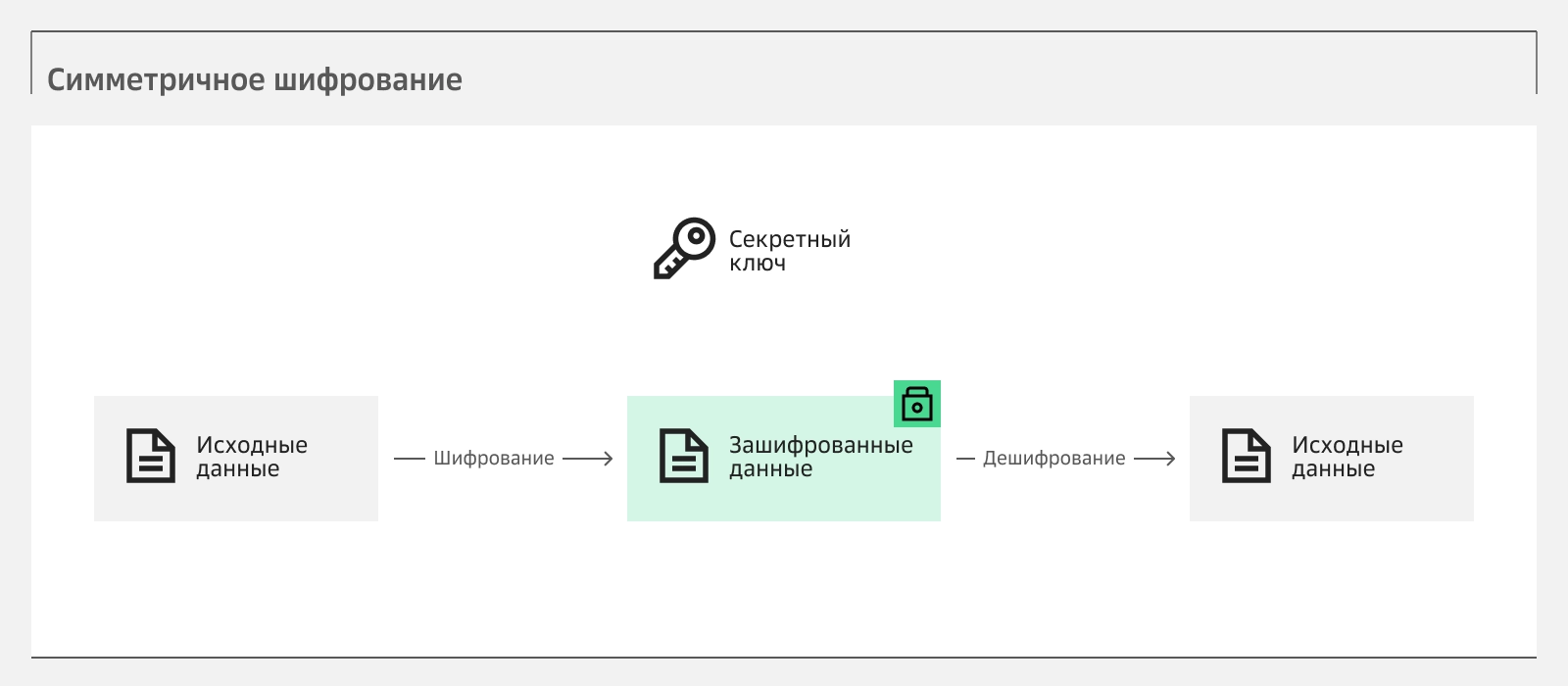Select document icon in box preceding Шифрование arrow

pyautogui.click(x=151, y=457)
